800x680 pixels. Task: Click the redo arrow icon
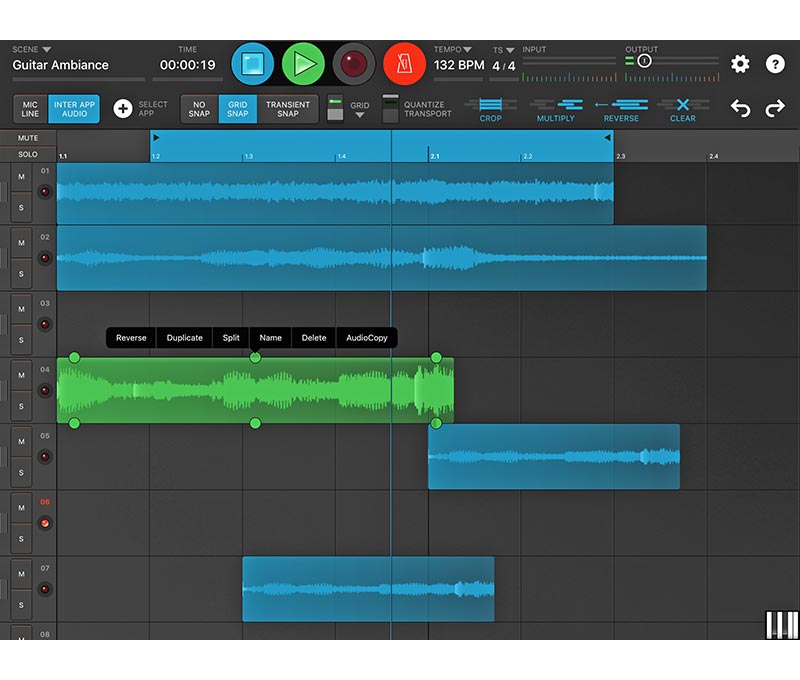pos(775,108)
